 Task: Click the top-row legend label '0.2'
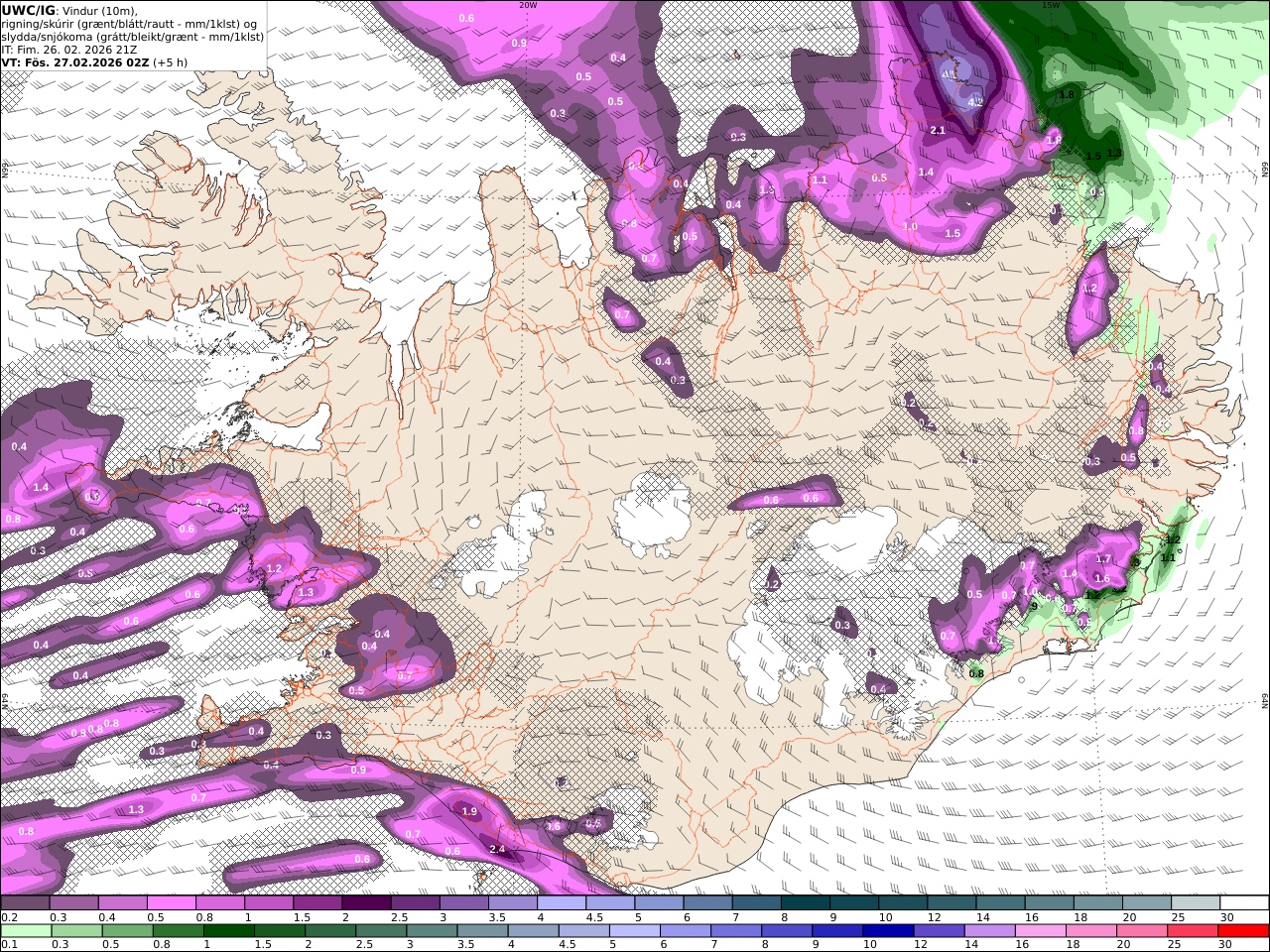pos(9,917)
